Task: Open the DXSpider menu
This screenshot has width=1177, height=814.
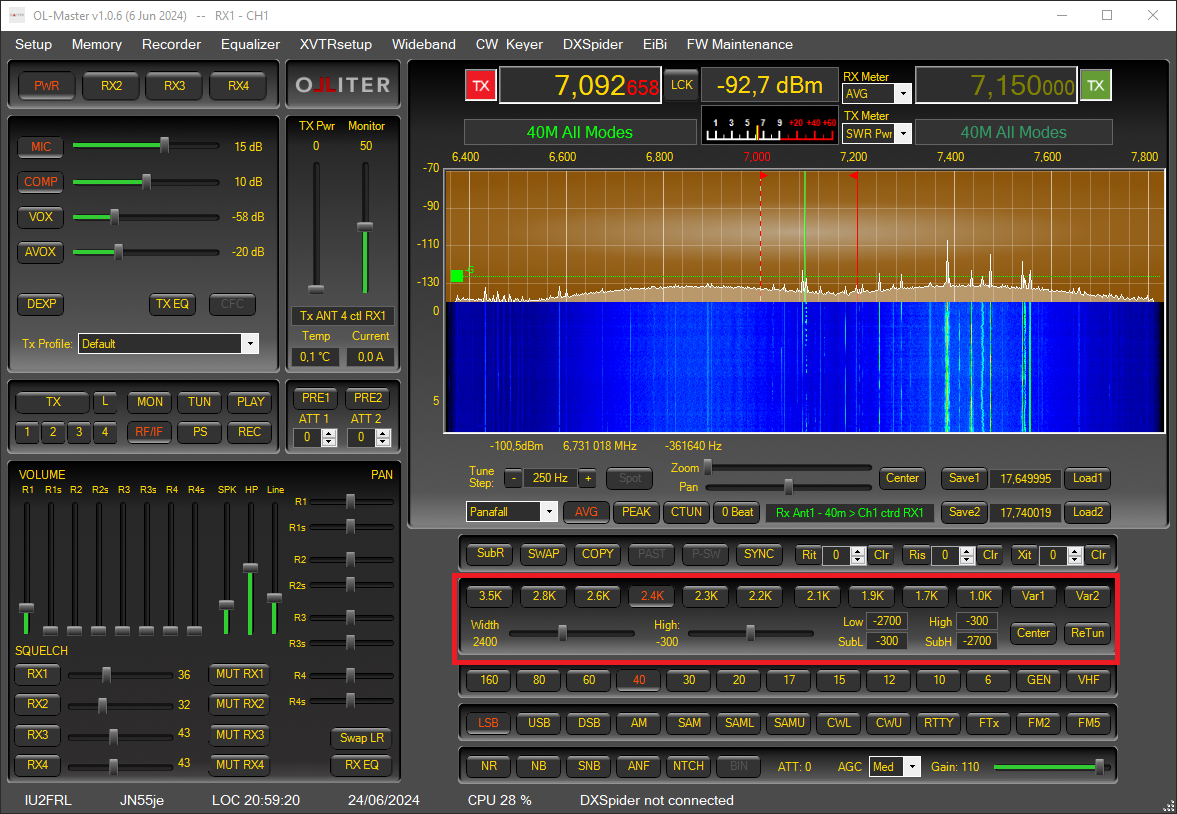Action: 592,44
